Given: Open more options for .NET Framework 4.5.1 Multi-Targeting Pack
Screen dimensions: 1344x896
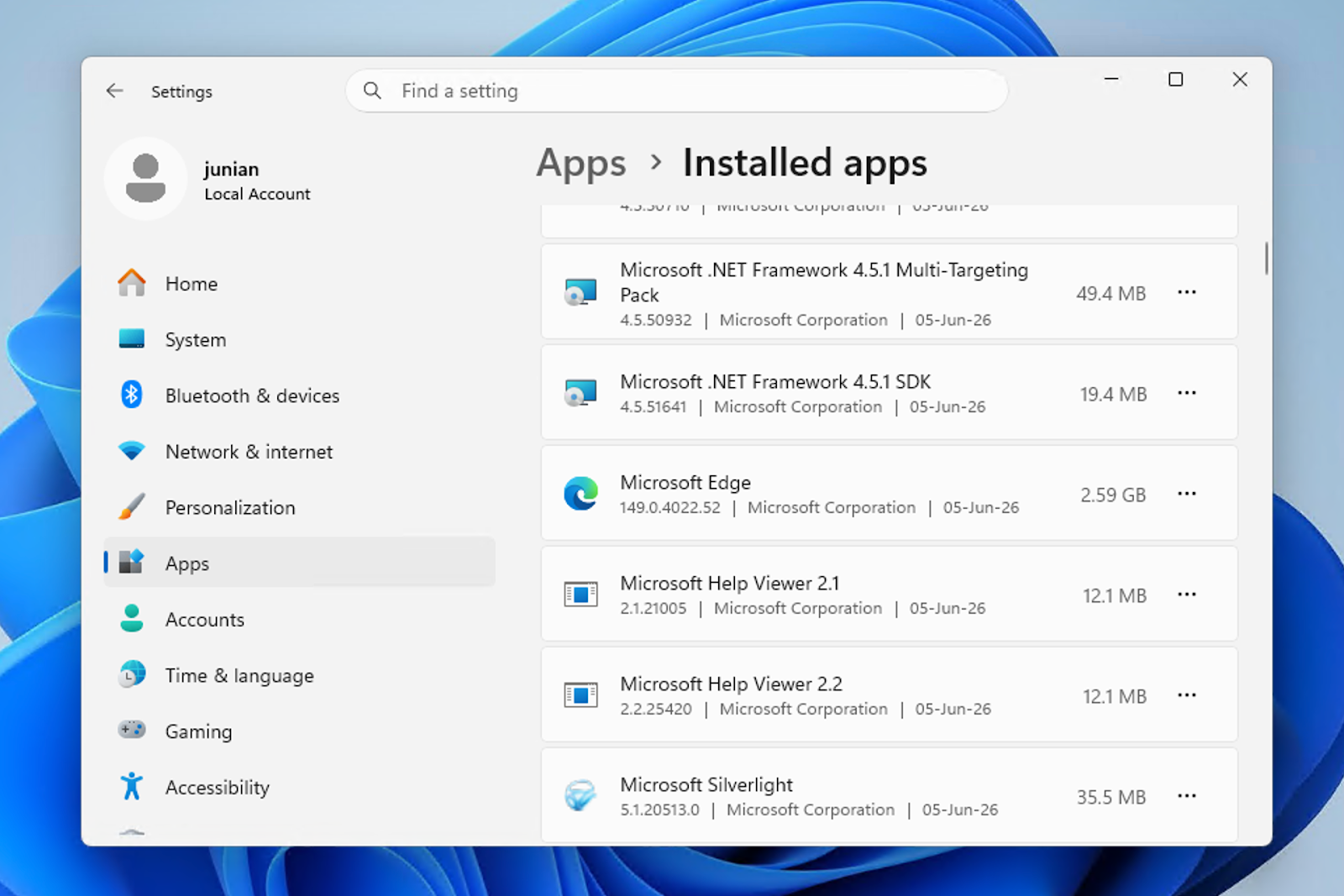Looking at the screenshot, I should click(1186, 292).
